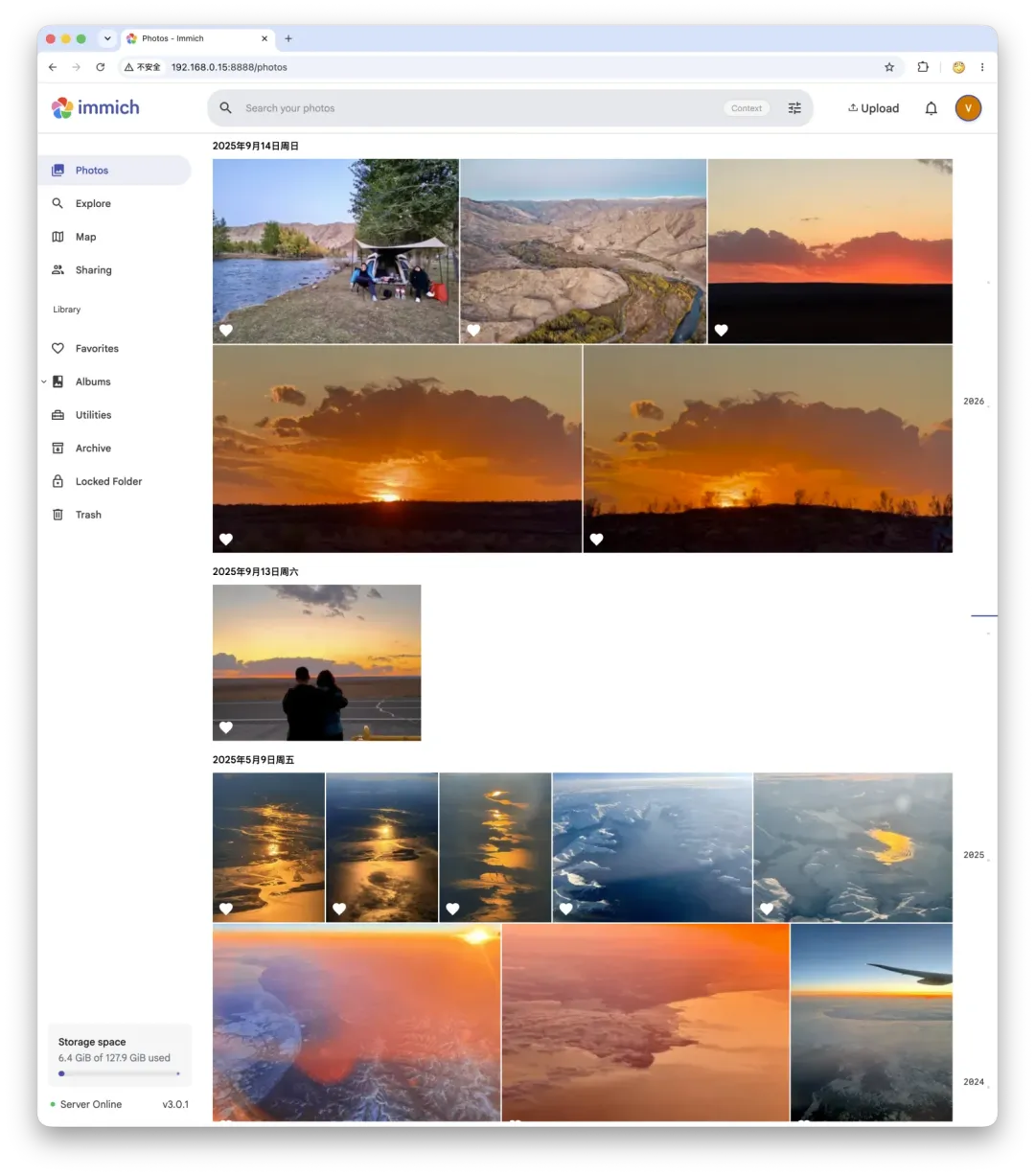Click the magnifier search icon
This screenshot has width=1035, height=1176.
click(x=226, y=108)
